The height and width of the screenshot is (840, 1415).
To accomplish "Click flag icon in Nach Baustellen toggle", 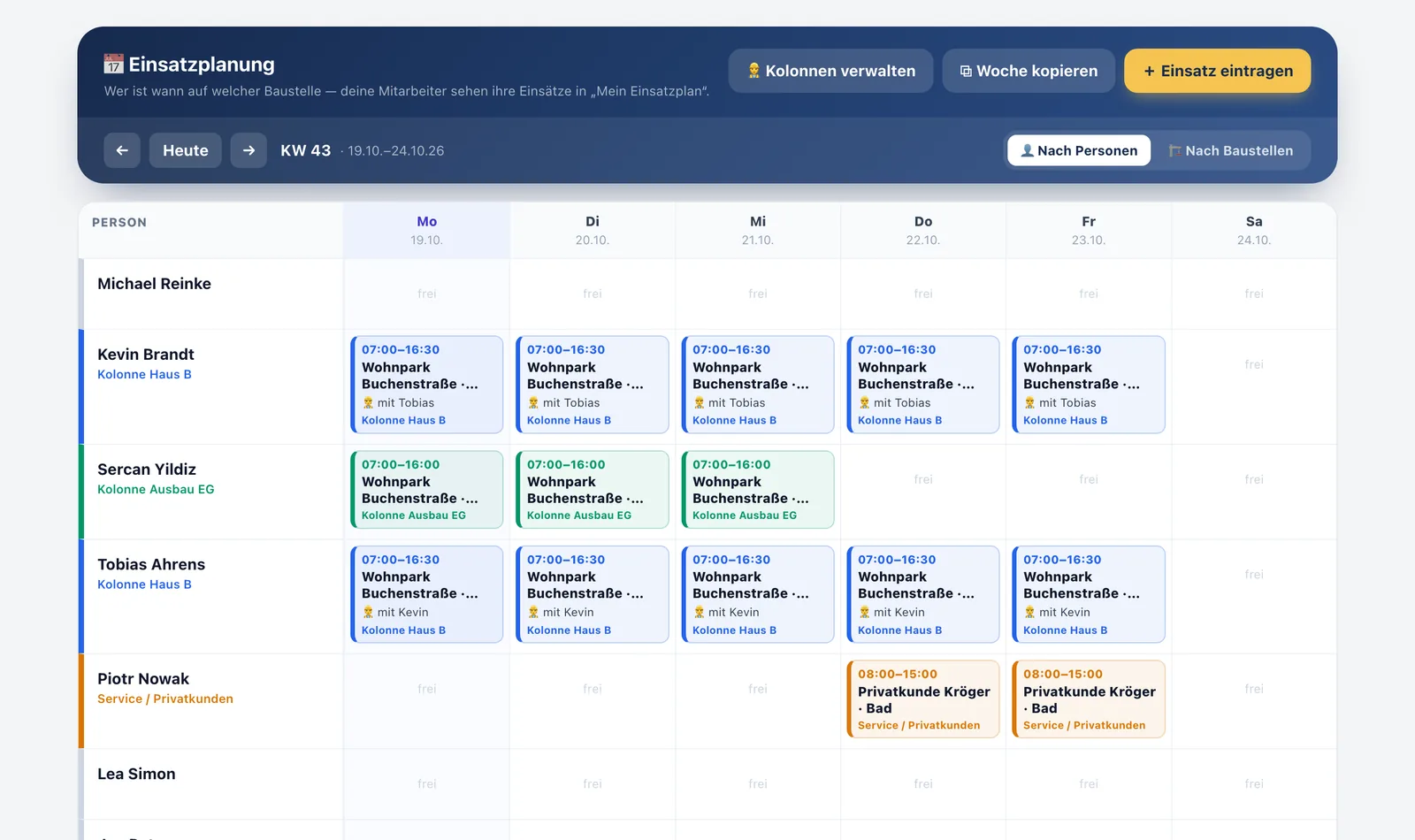I will [1174, 150].
